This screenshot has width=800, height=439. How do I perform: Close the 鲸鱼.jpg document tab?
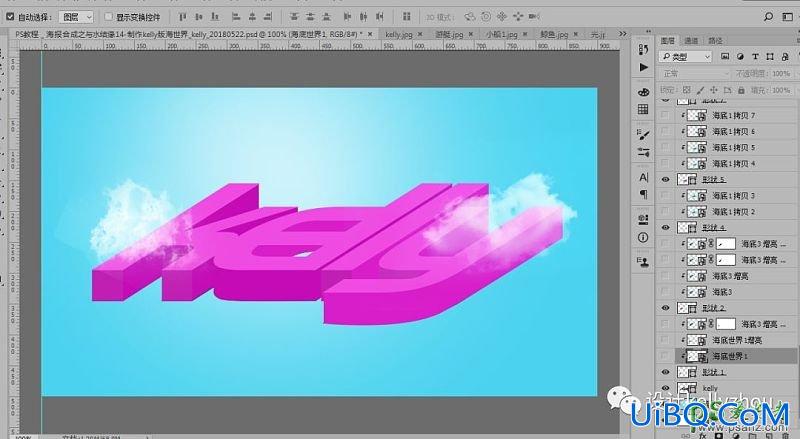(x=576, y=34)
